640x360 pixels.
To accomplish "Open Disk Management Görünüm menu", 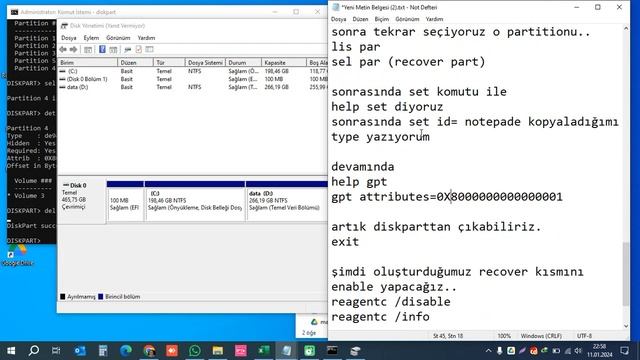I will [118, 38].
